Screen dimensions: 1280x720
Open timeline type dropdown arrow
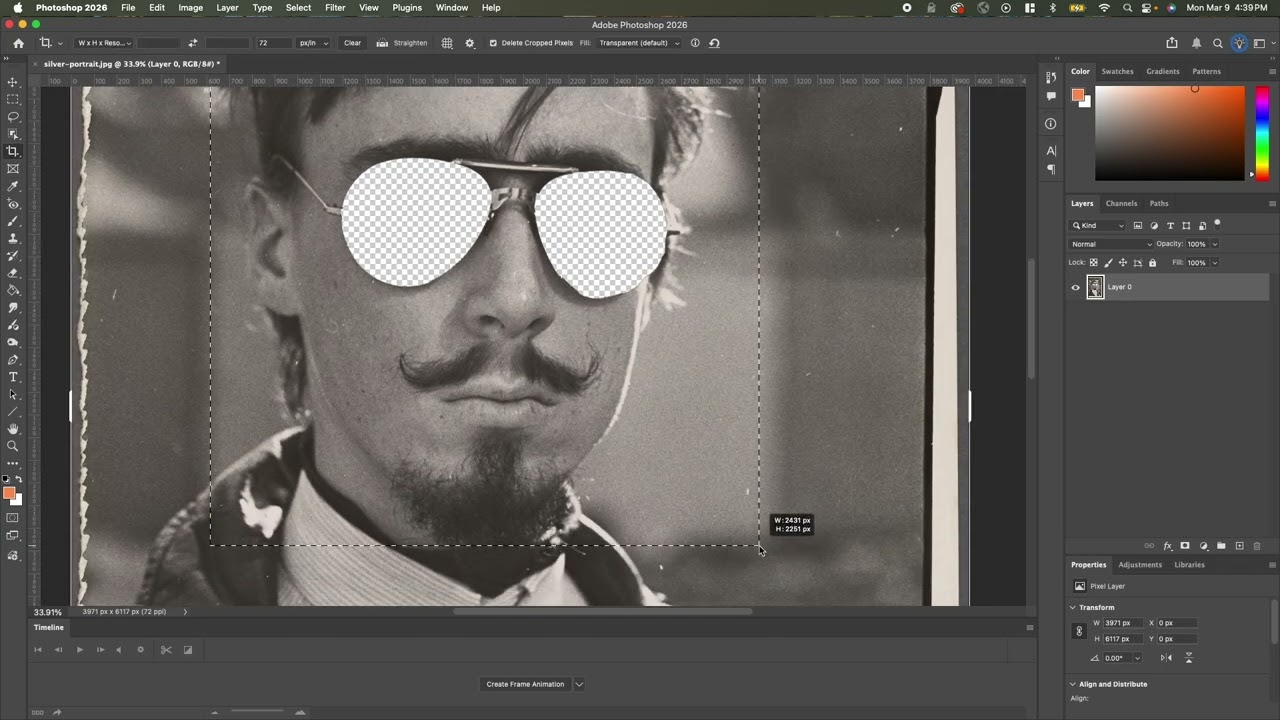point(579,684)
